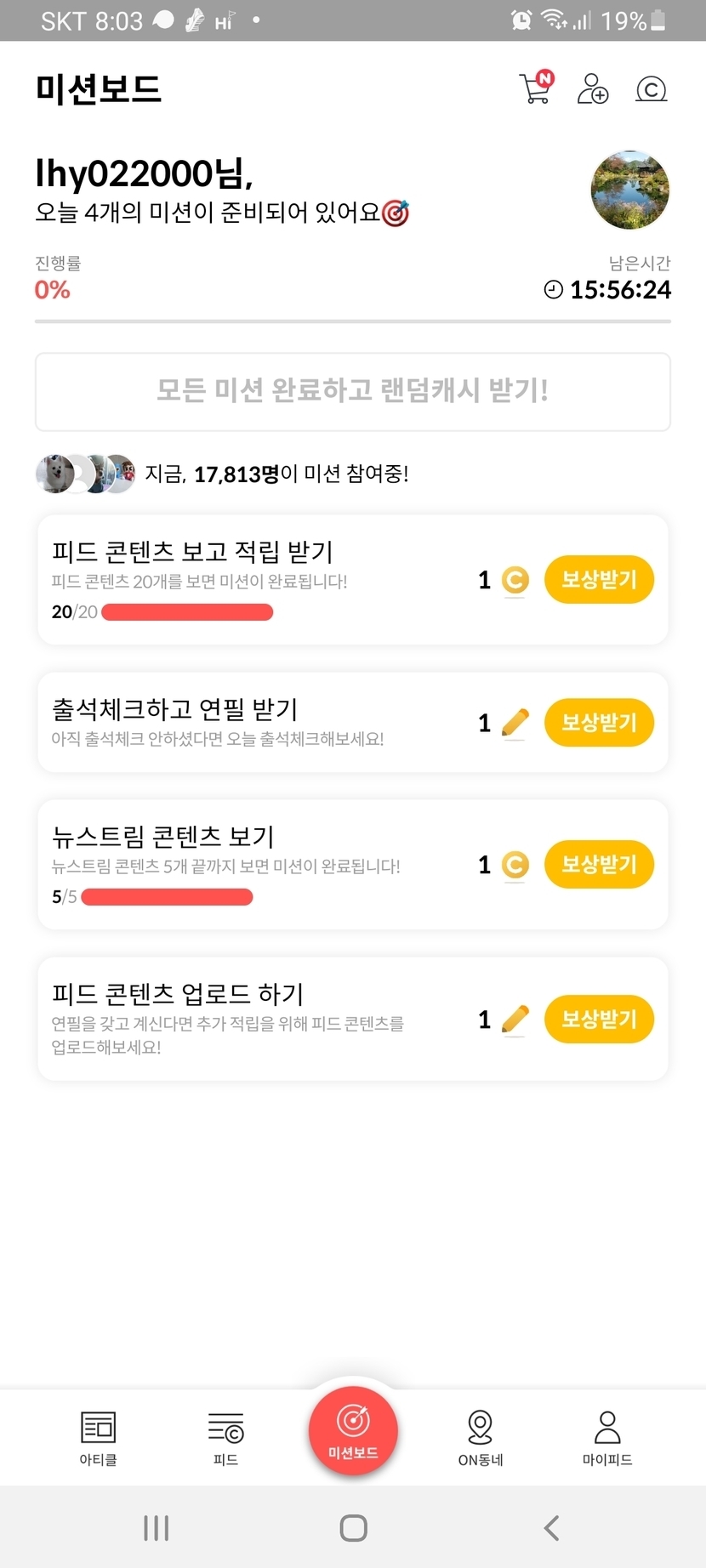
Task: Tap the profile photo thumbnail
Action: 629,190
